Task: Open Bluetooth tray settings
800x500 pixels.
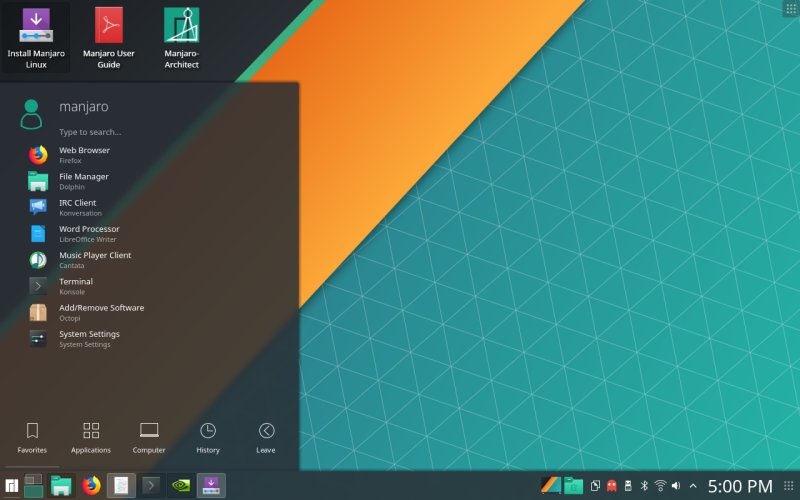Action: tap(644, 486)
